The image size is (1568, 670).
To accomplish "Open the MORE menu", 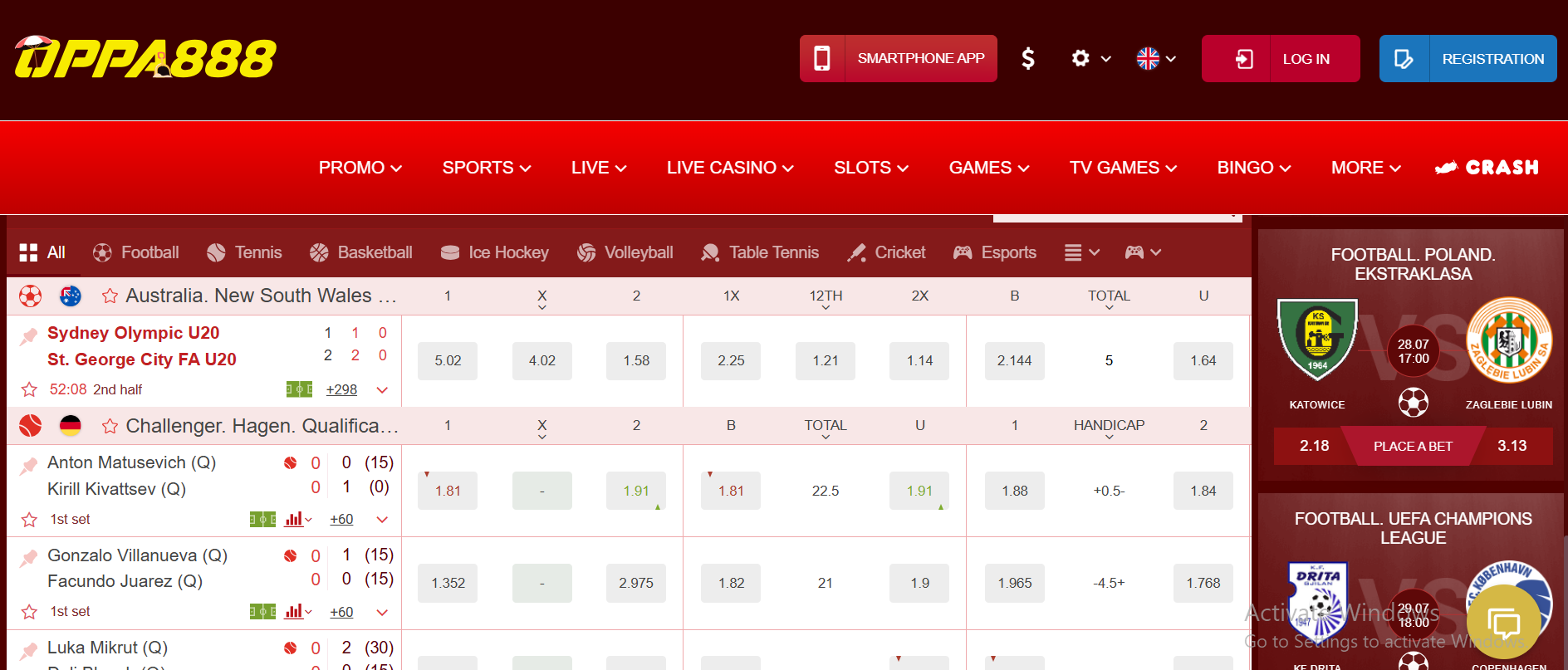I will point(1366,168).
